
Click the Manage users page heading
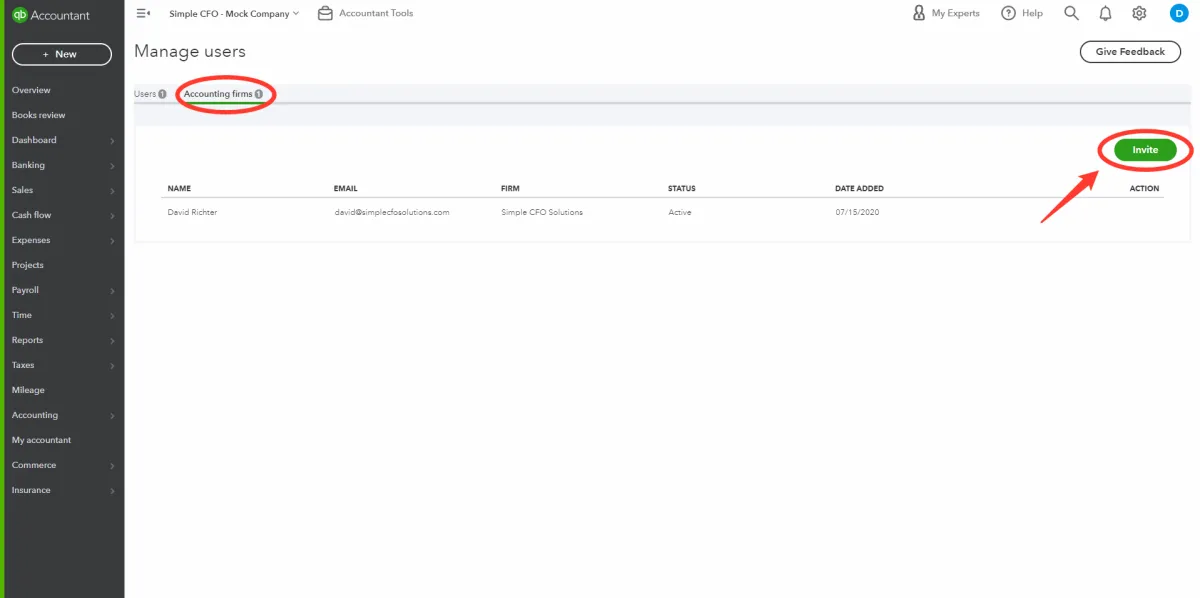190,51
